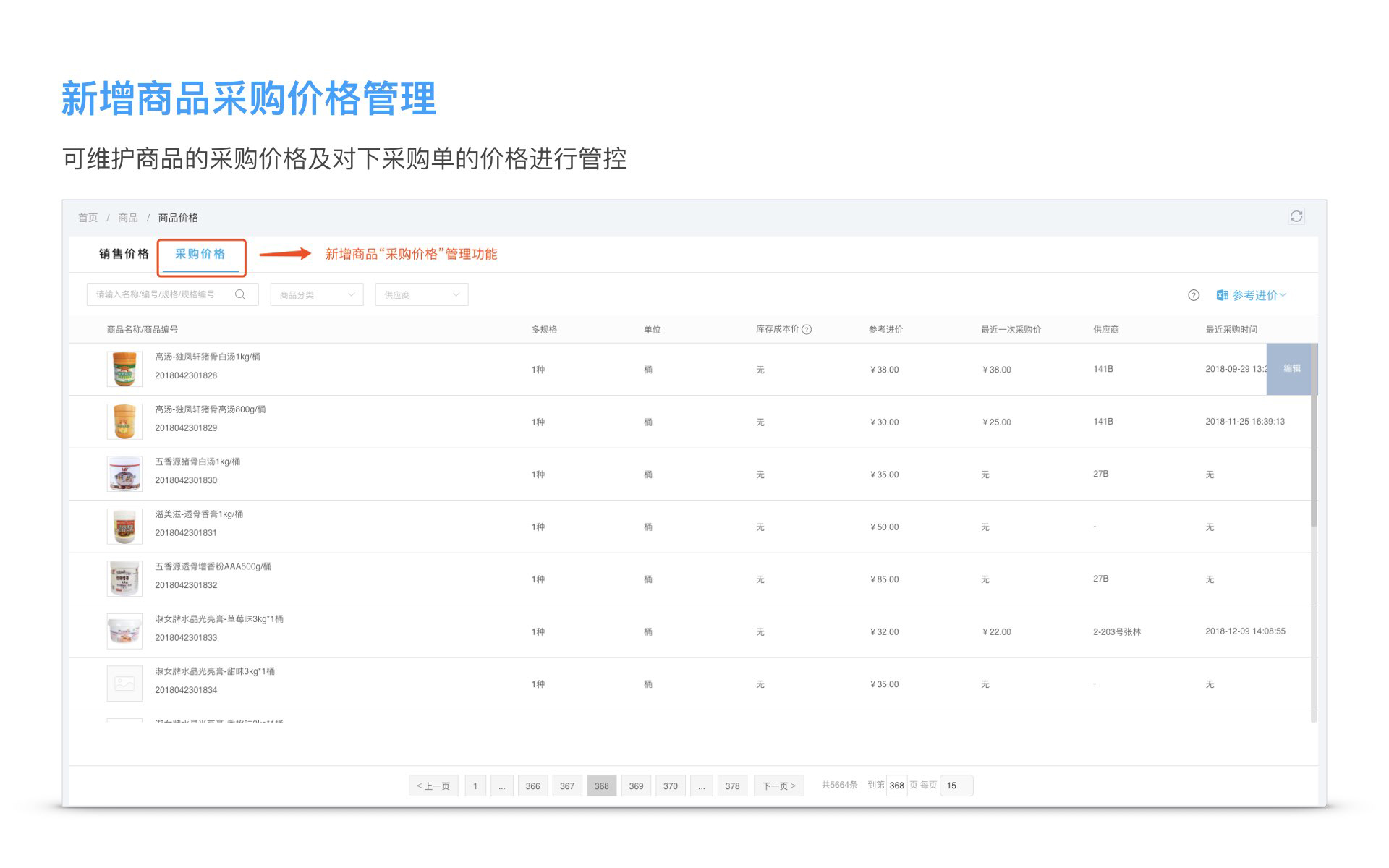Expand the 供应商 dropdown
The height and width of the screenshot is (868, 1389).
[x=421, y=295]
